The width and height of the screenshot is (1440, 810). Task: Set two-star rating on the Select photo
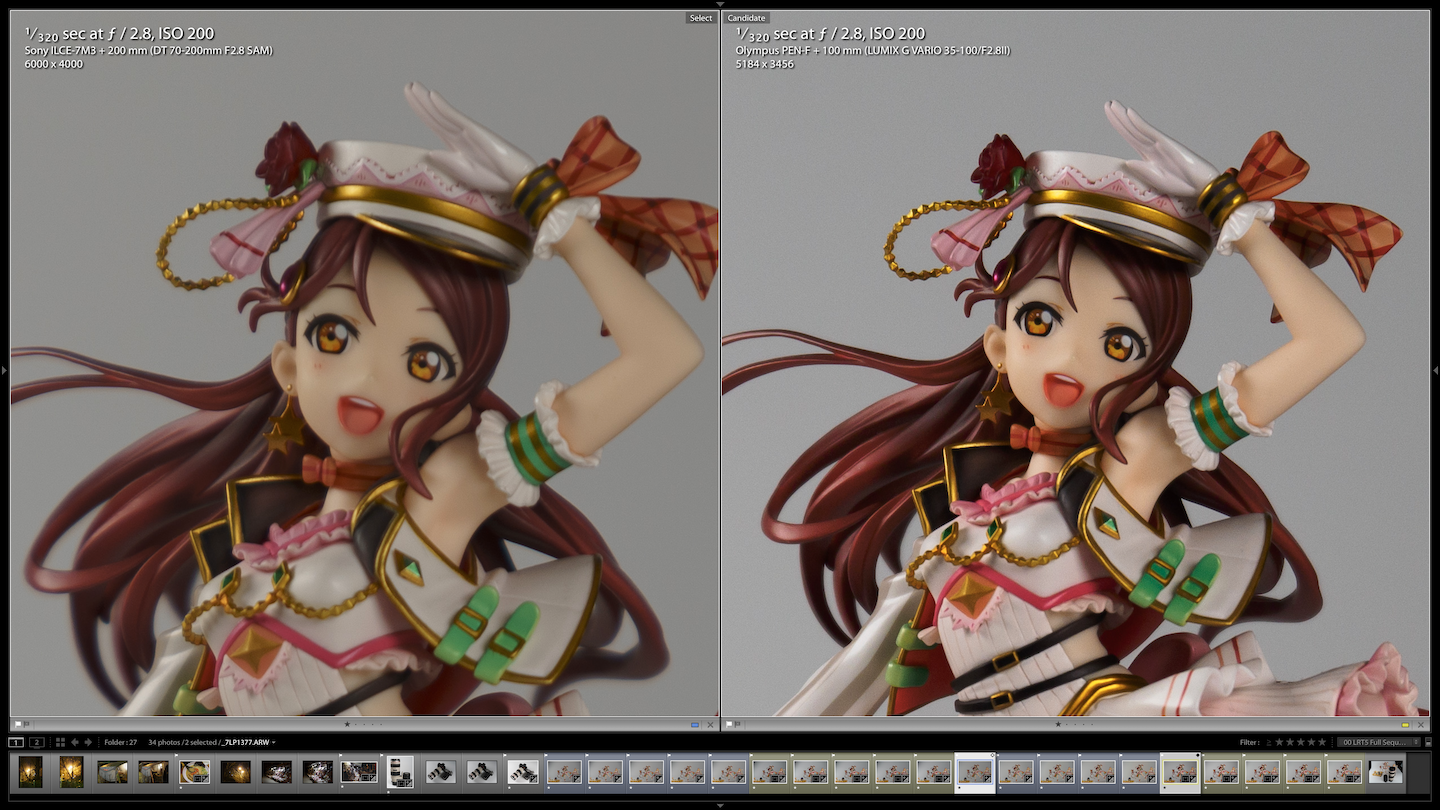(x=356, y=724)
